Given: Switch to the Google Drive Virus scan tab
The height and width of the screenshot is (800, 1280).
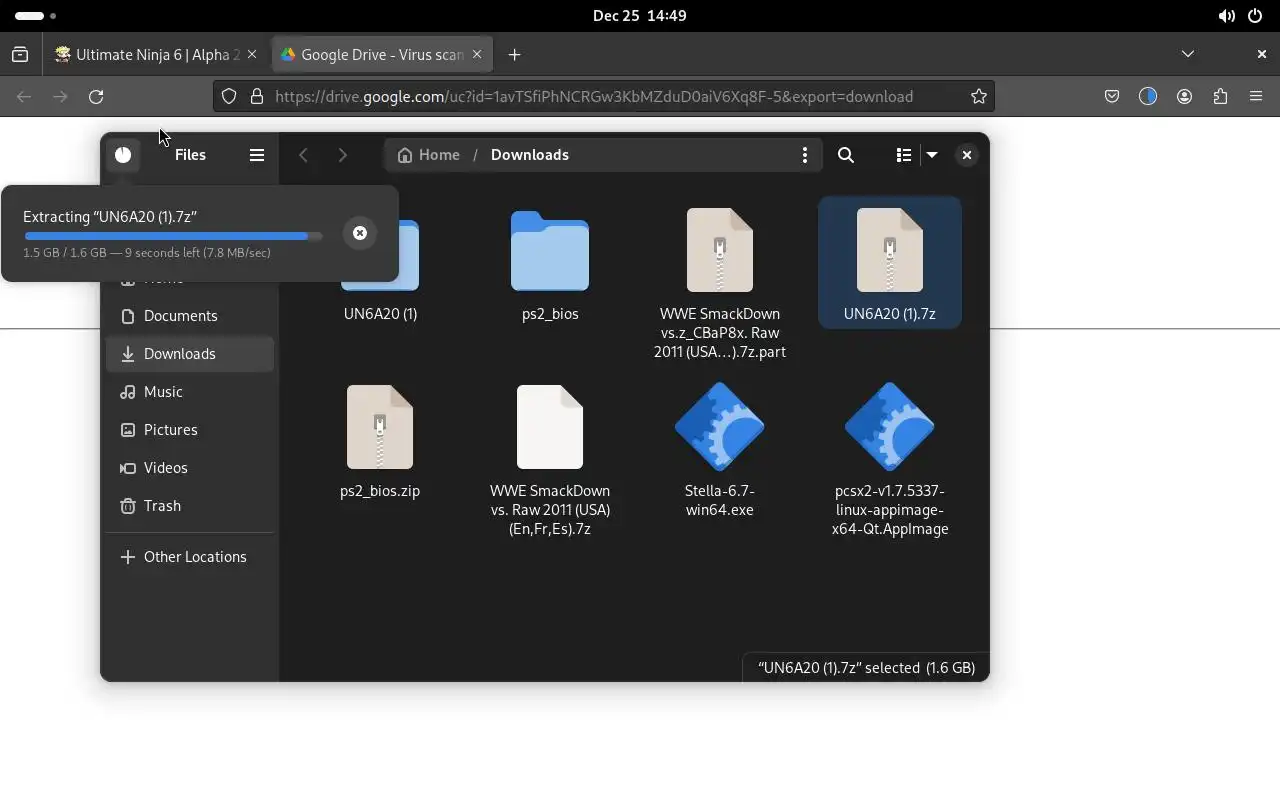Looking at the screenshot, I should coord(381,55).
